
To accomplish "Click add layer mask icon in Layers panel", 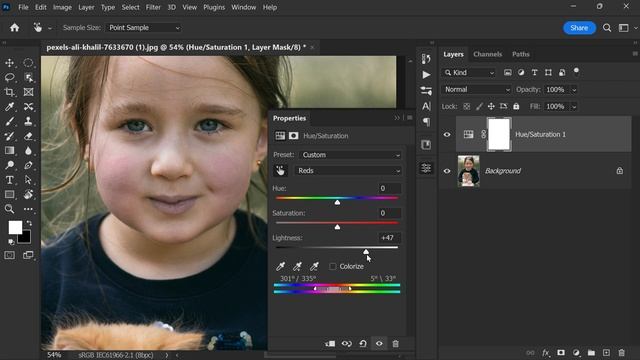I will [561, 353].
